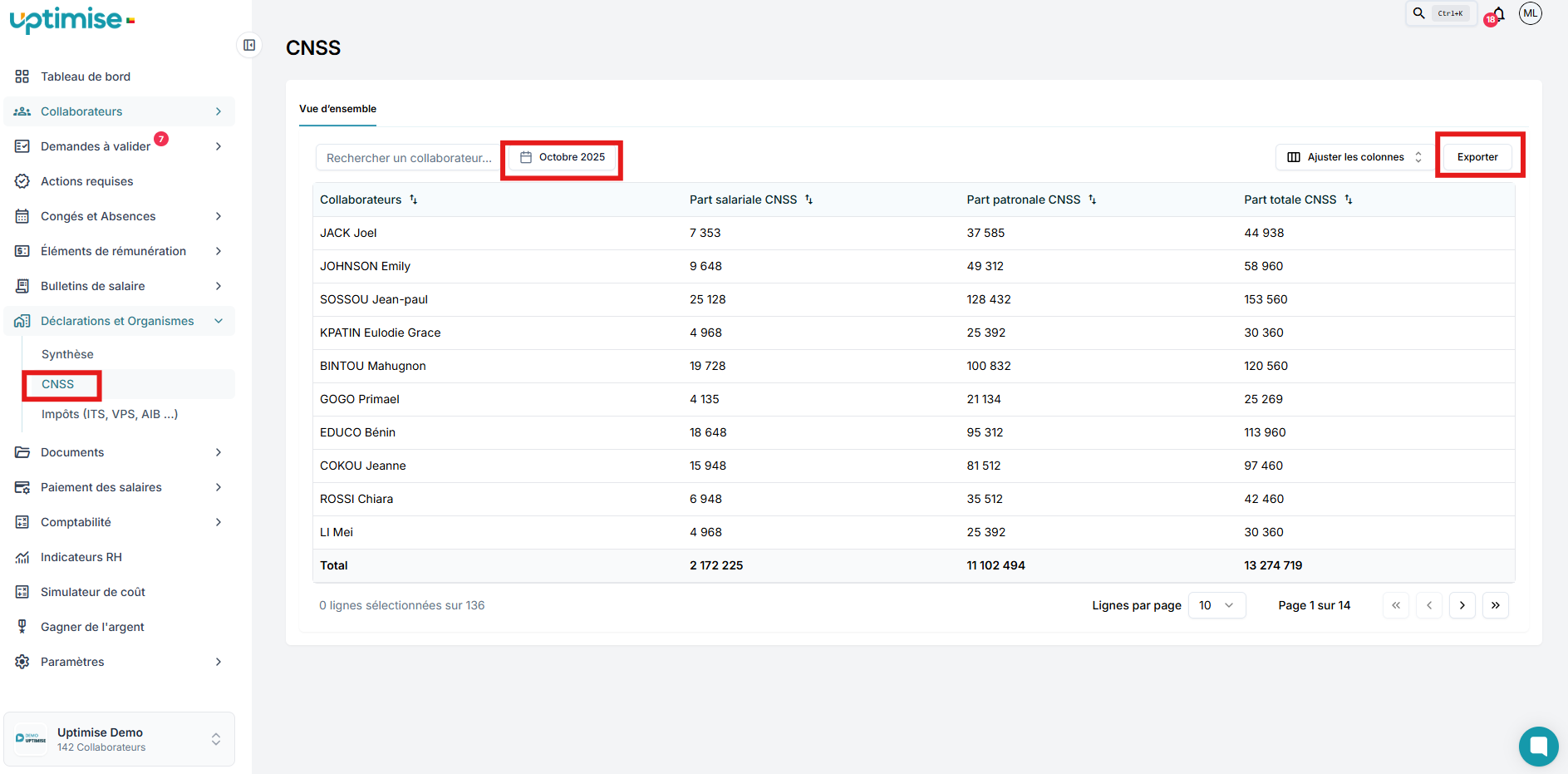Sort by Part totale CNSS arrows

pos(1348,200)
